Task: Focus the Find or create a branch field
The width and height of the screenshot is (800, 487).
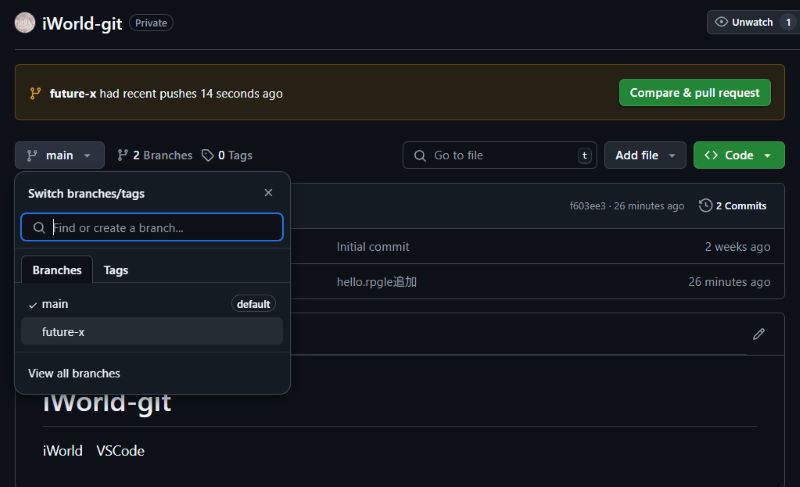Action: [152, 227]
